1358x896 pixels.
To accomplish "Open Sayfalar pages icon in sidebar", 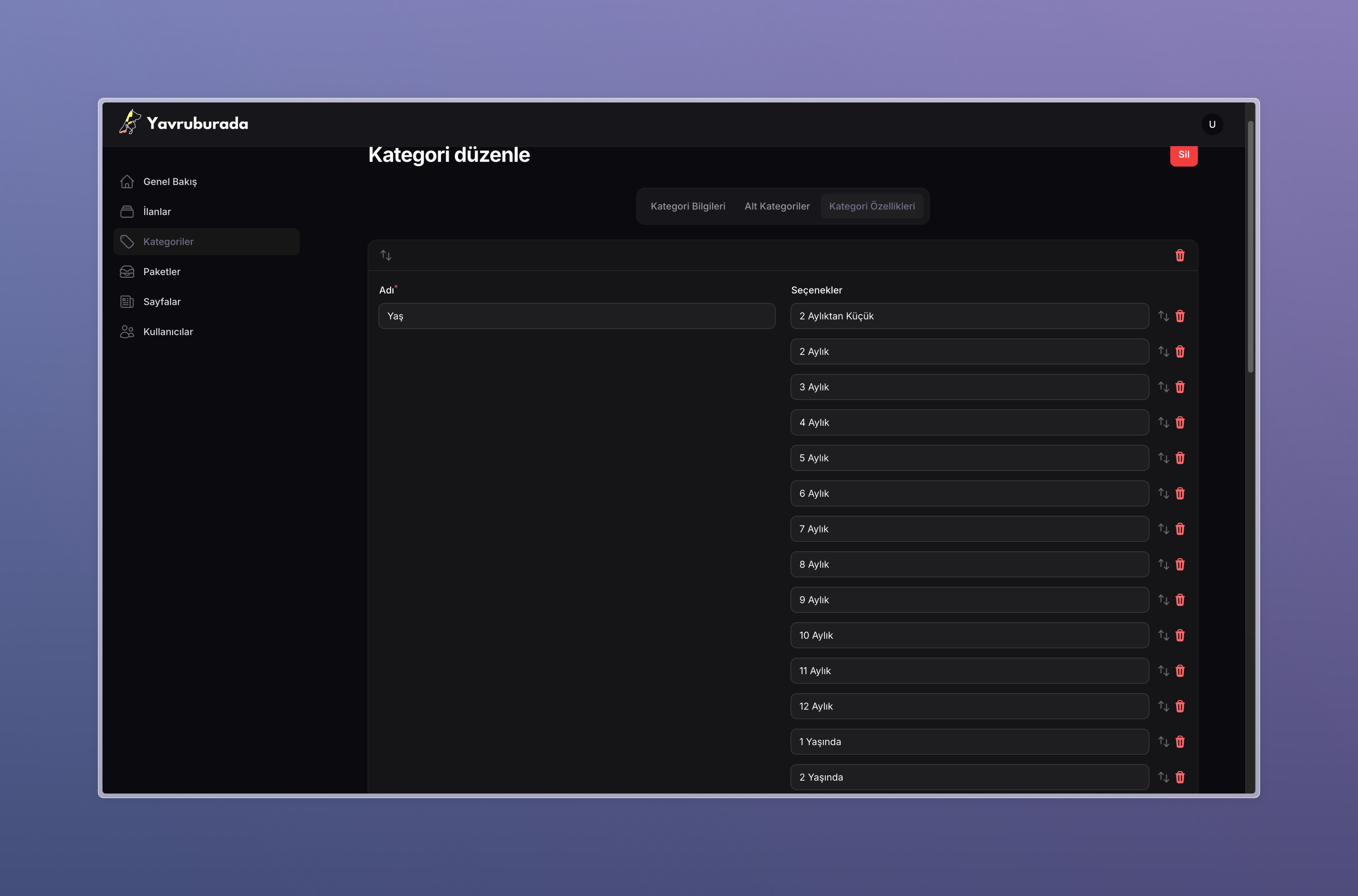I will click(127, 302).
